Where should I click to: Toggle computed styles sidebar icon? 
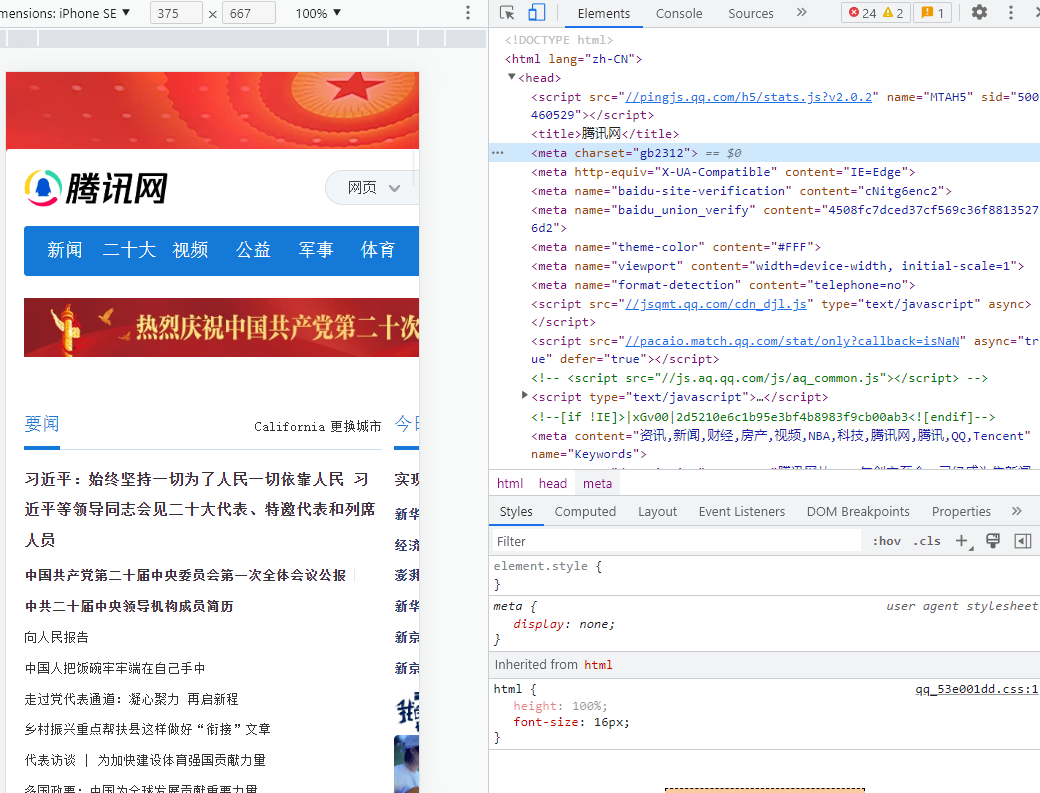point(1023,541)
